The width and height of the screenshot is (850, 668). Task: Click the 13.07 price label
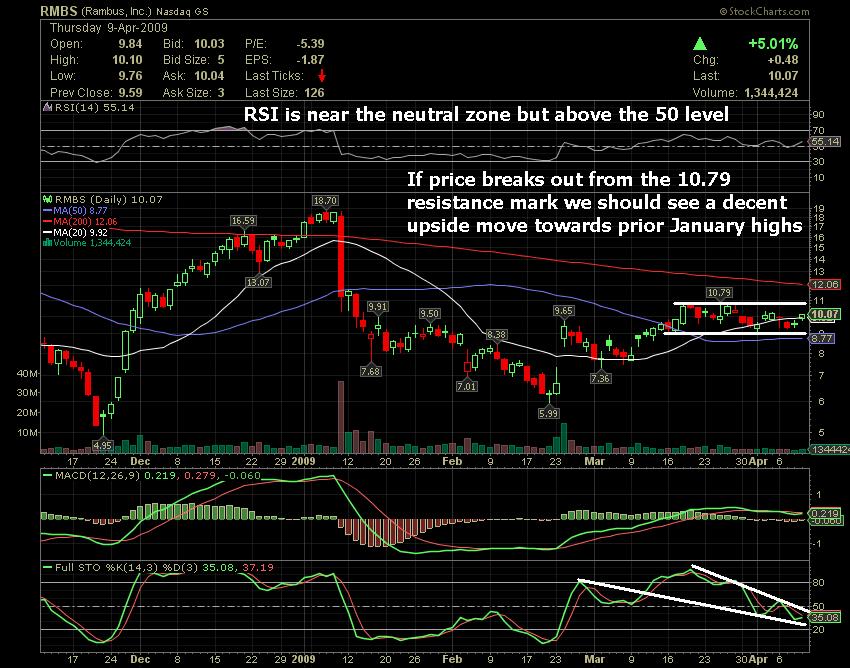[x=258, y=282]
